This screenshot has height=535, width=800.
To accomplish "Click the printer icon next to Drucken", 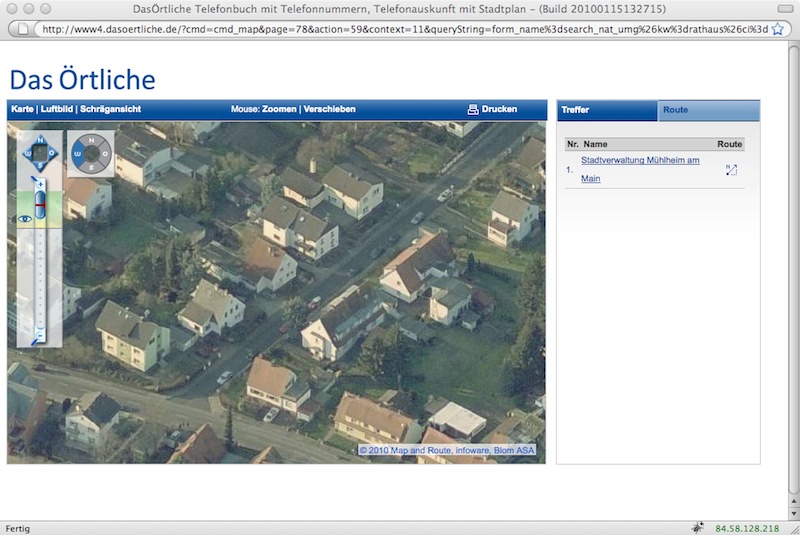I will click(473, 109).
